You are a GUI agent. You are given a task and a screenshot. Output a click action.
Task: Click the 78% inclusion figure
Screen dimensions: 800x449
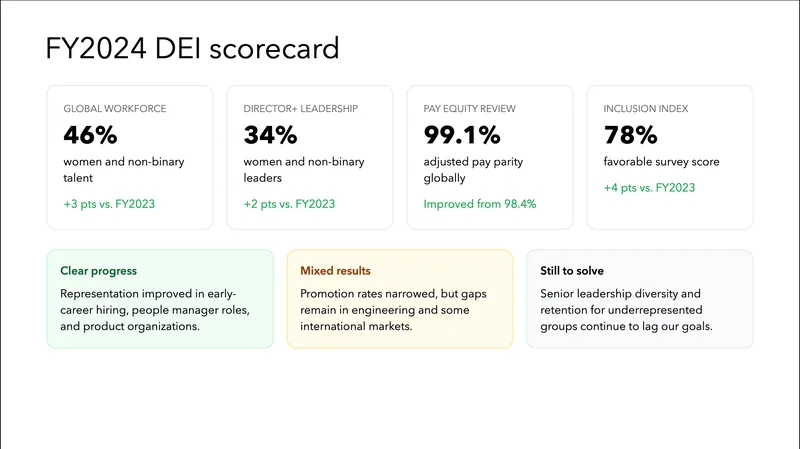[x=630, y=135]
